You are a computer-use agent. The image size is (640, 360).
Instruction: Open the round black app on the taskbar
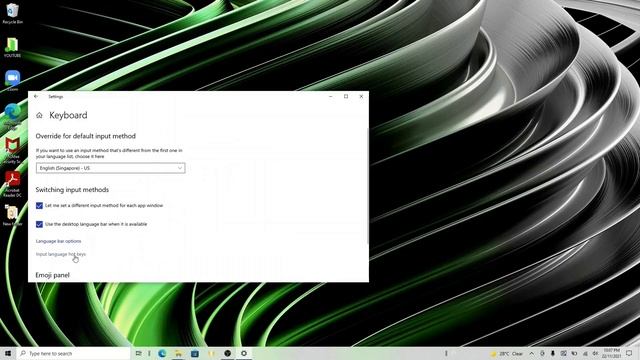pos(227,353)
